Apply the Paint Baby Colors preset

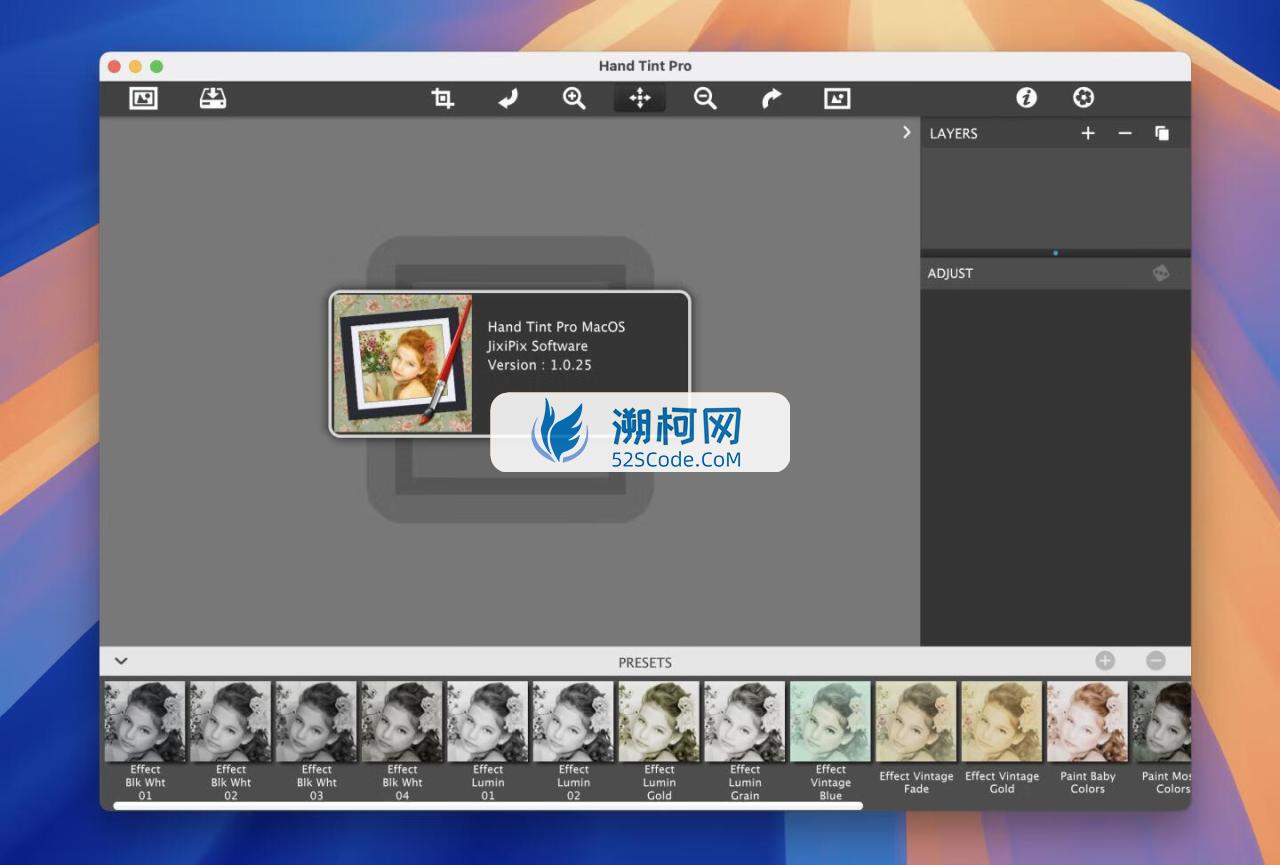[1087, 739]
